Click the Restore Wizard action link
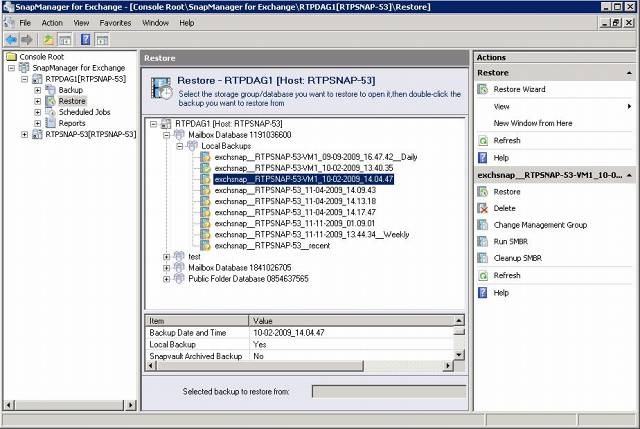This screenshot has width=640, height=429. (x=519, y=89)
